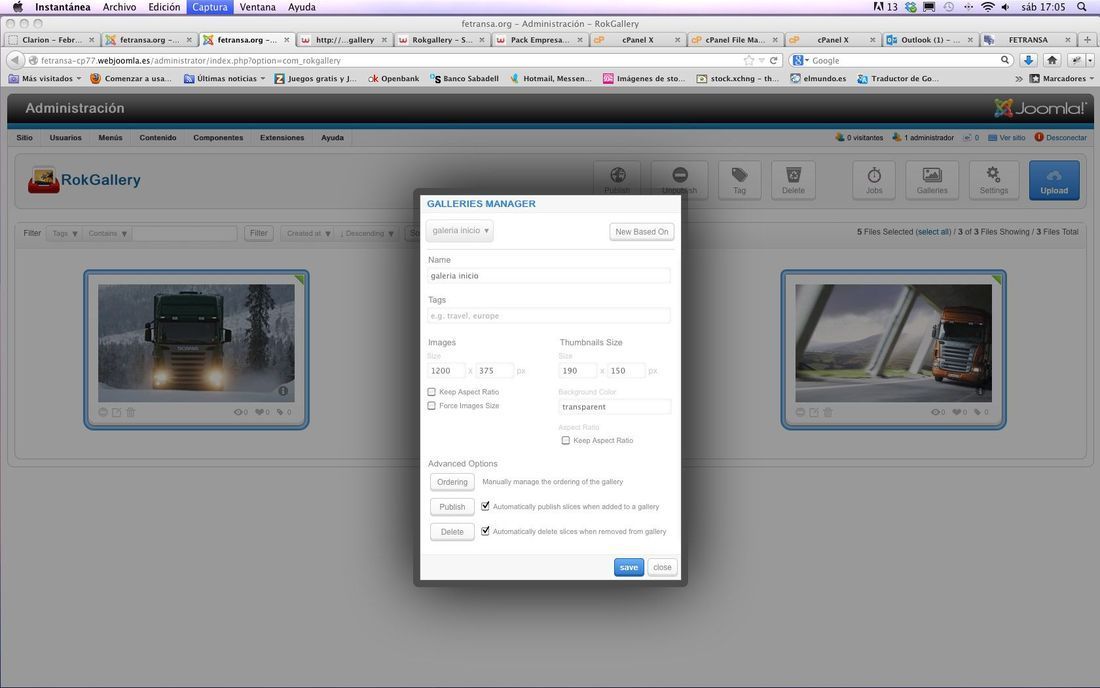Click the Publish globe toolbar icon

[617, 179]
